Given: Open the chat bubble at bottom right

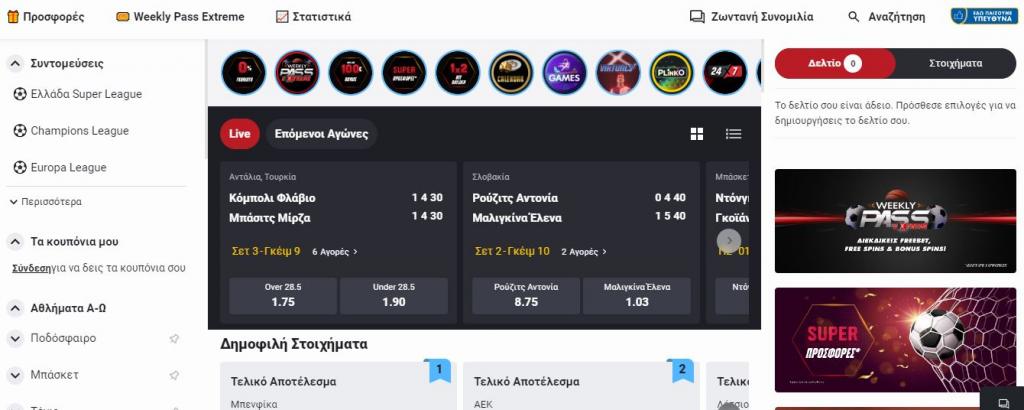Looking at the screenshot, I should [x=1004, y=402].
